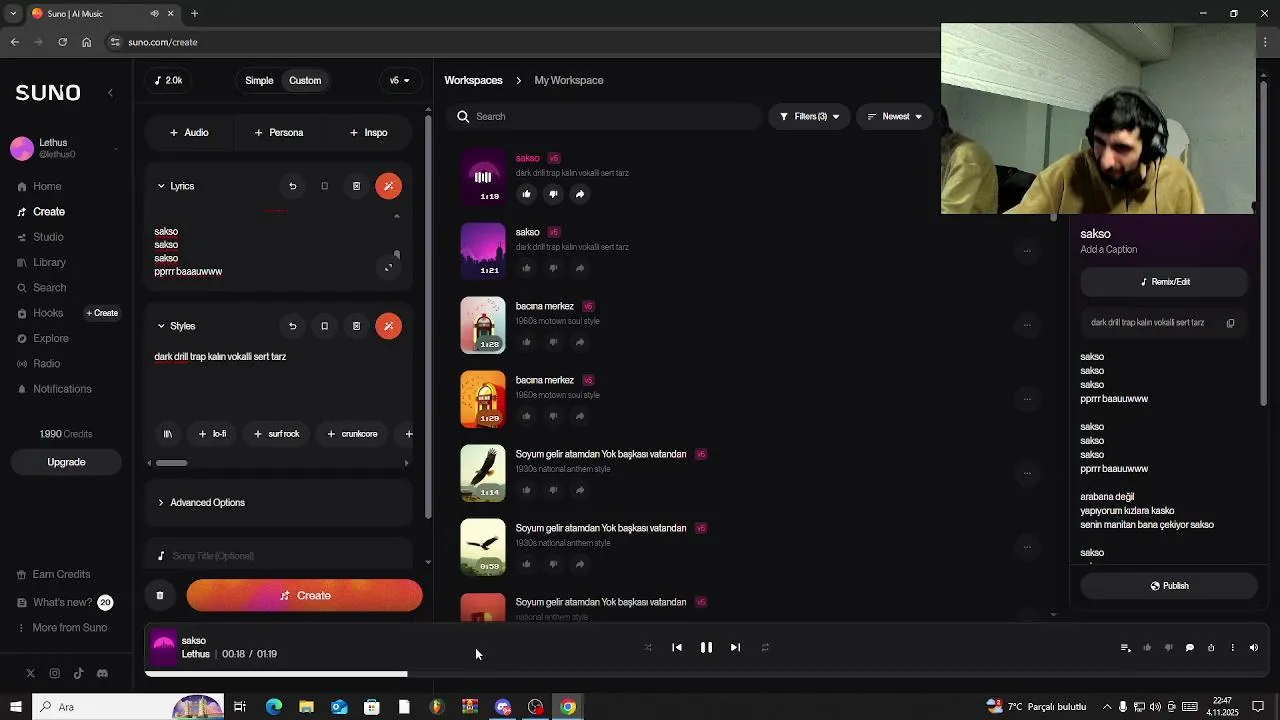Switch to Custom creation mode
This screenshot has width=1280, height=720.
305,80
